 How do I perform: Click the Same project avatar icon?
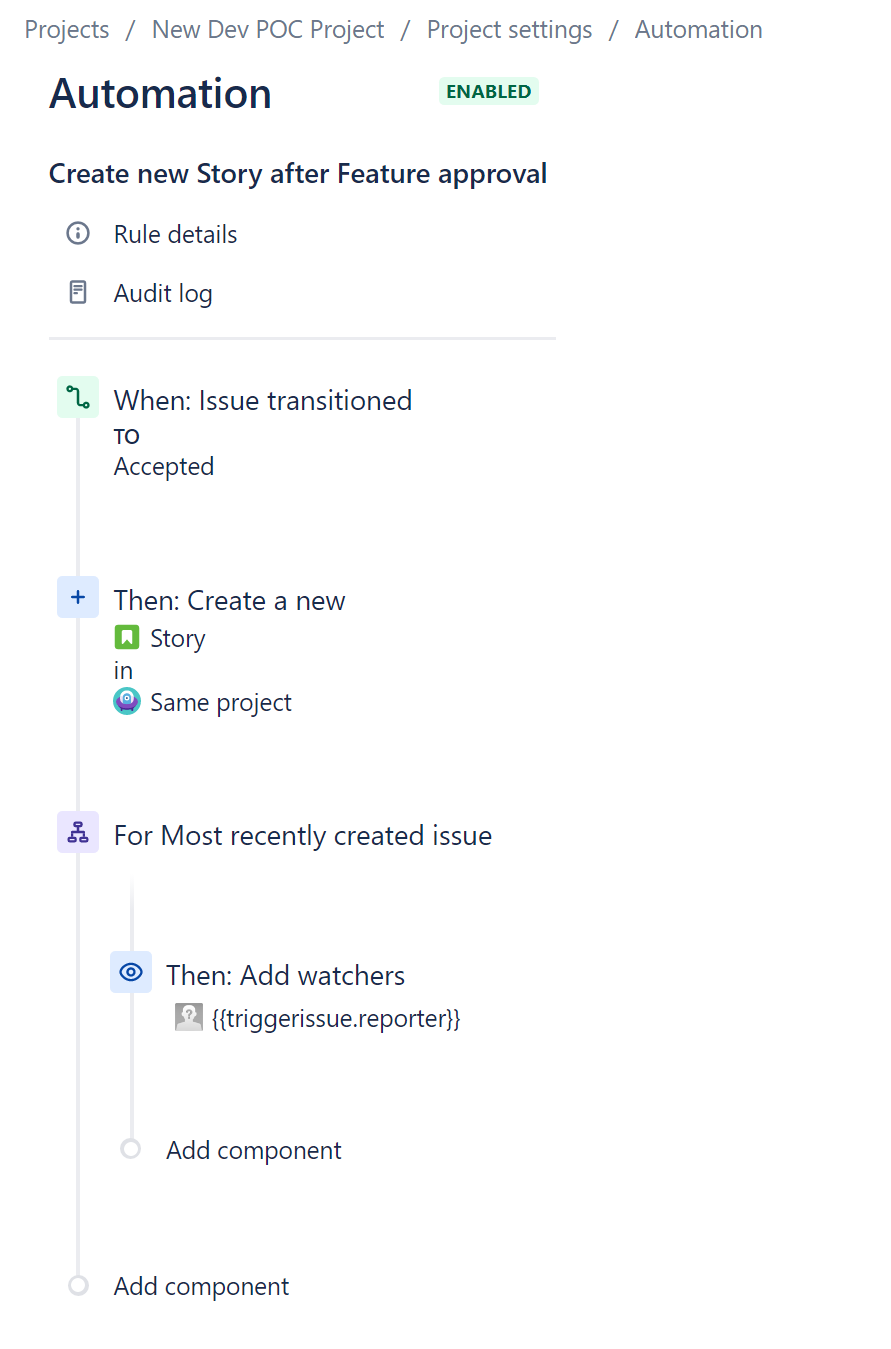click(127, 701)
